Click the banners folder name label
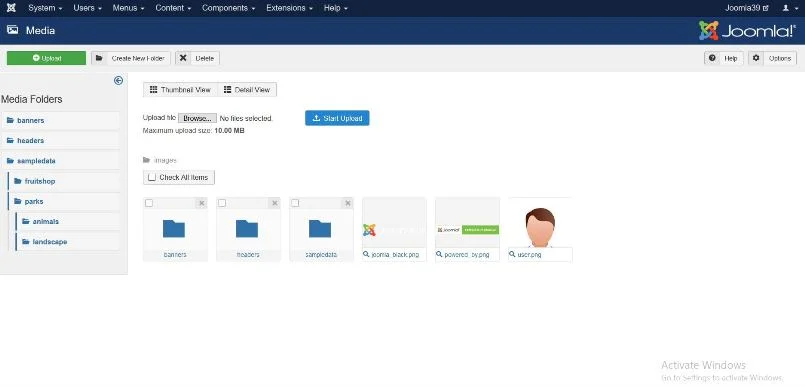Image resolution: width=805 pixels, height=387 pixels. [x=175, y=255]
